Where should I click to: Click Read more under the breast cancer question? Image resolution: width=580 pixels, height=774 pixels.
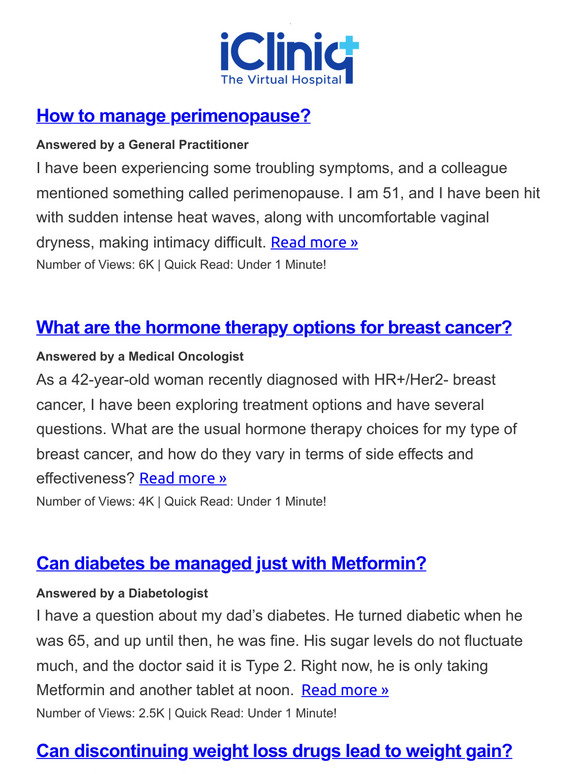click(x=183, y=478)
